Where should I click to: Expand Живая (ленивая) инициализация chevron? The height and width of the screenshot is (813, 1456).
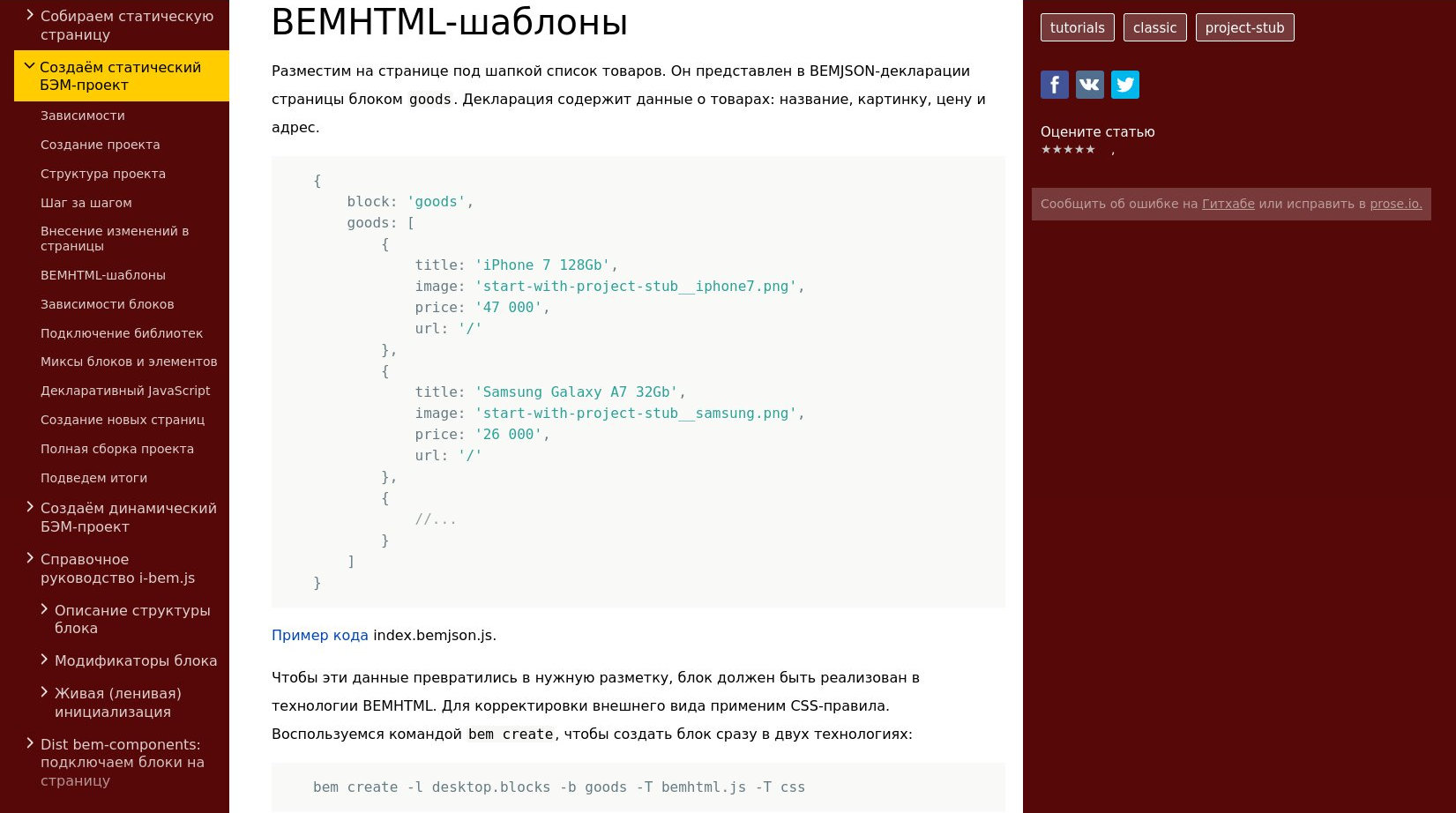tap(44, 692)
